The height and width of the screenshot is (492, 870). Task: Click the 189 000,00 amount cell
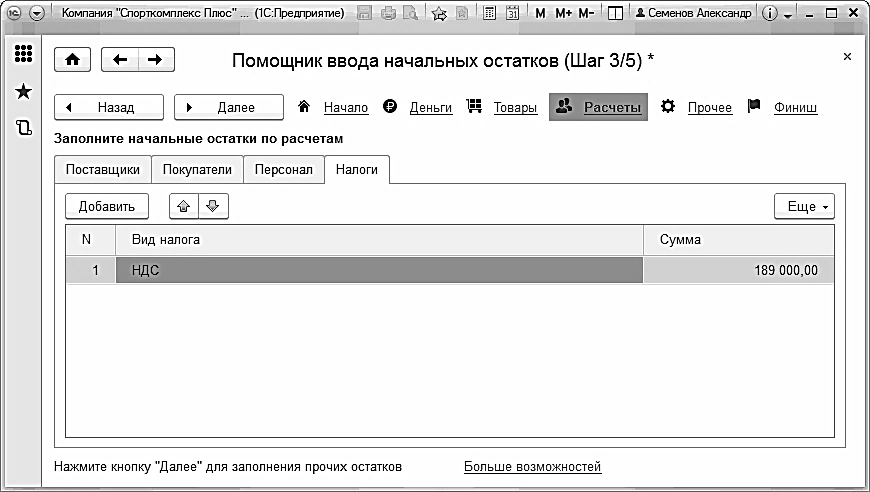pos(739,270)
